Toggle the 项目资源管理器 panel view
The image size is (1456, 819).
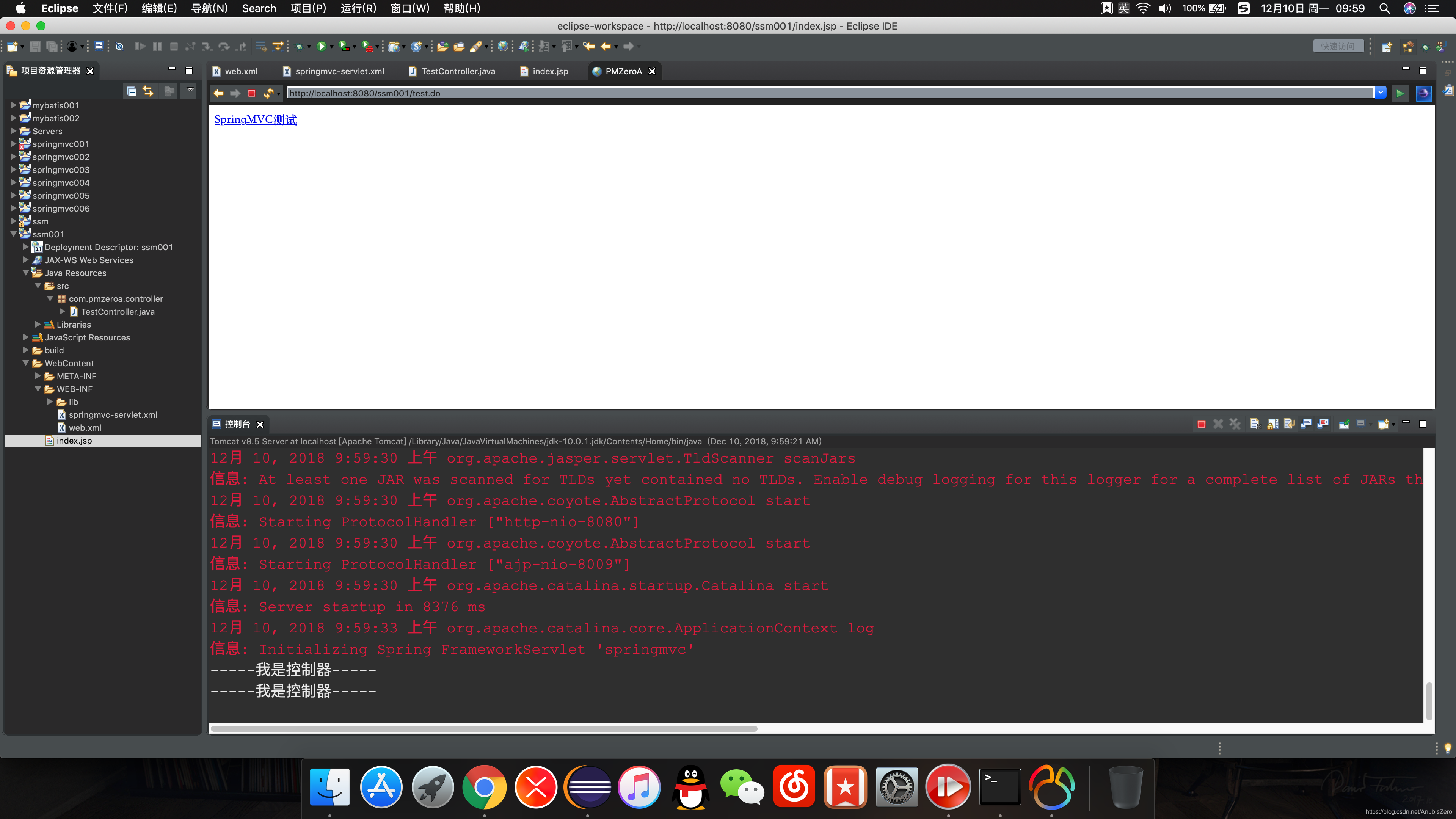tap(171, 70)
